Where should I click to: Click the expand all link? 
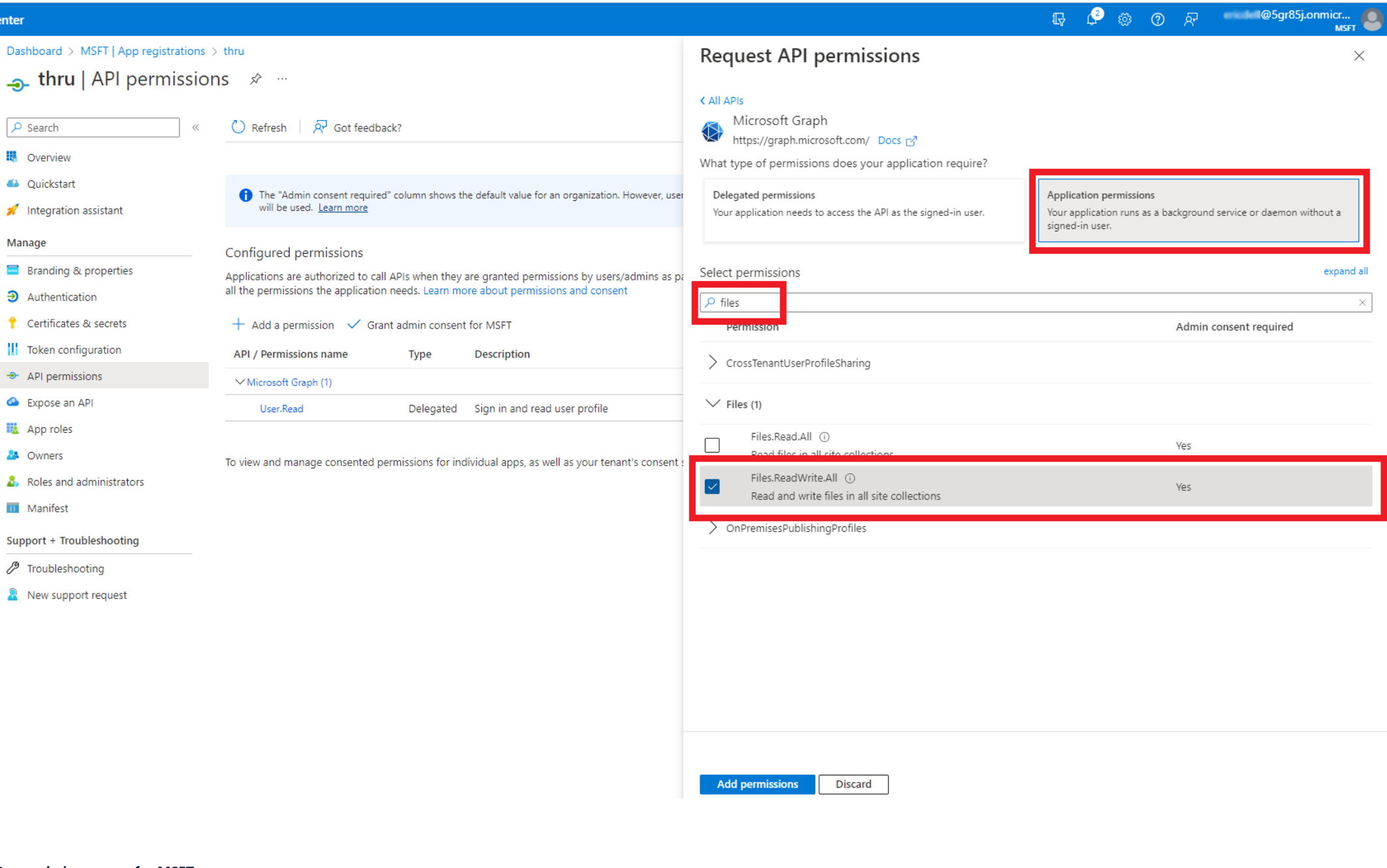1345,271
